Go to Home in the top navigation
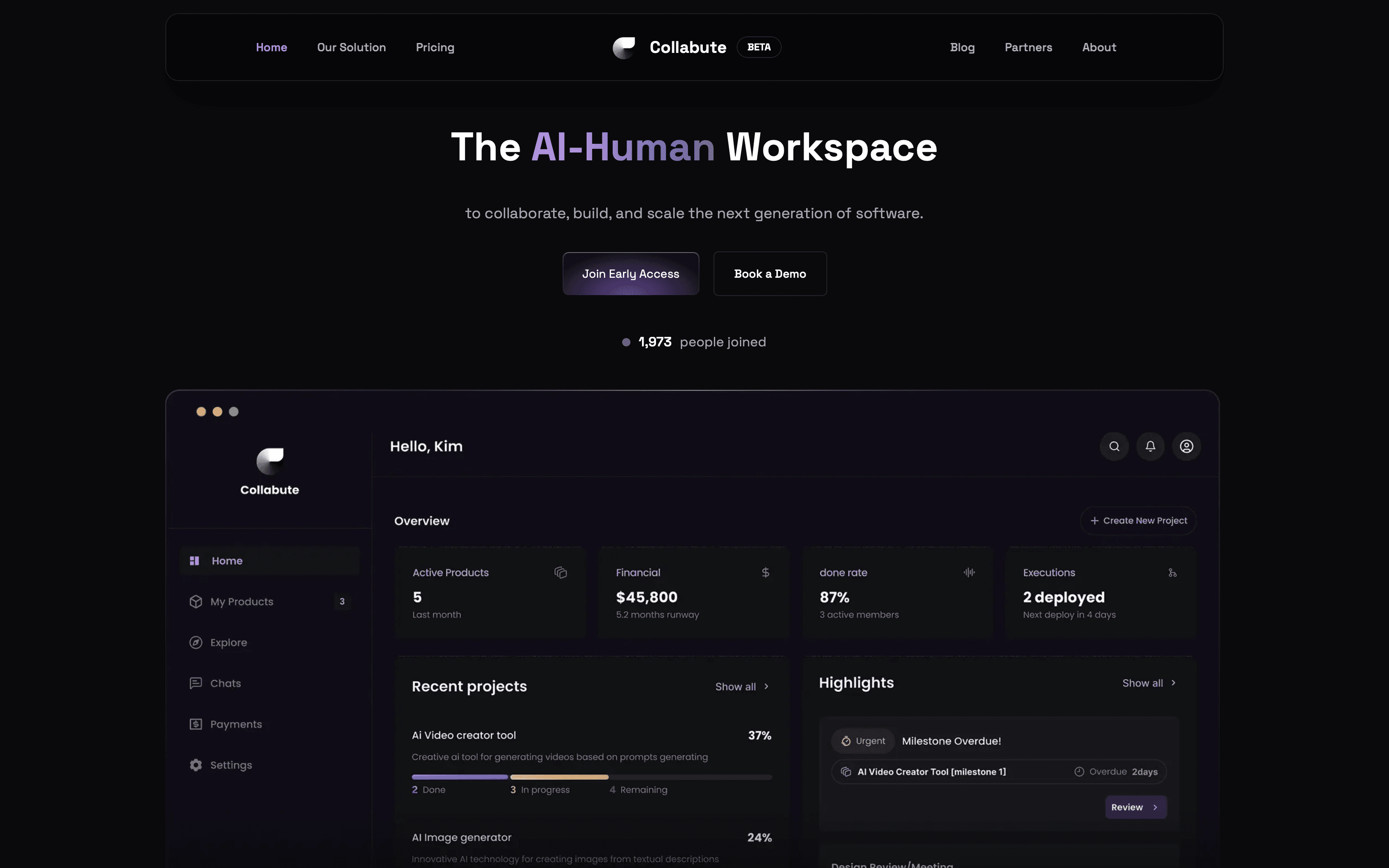 (x=272, y=48)
